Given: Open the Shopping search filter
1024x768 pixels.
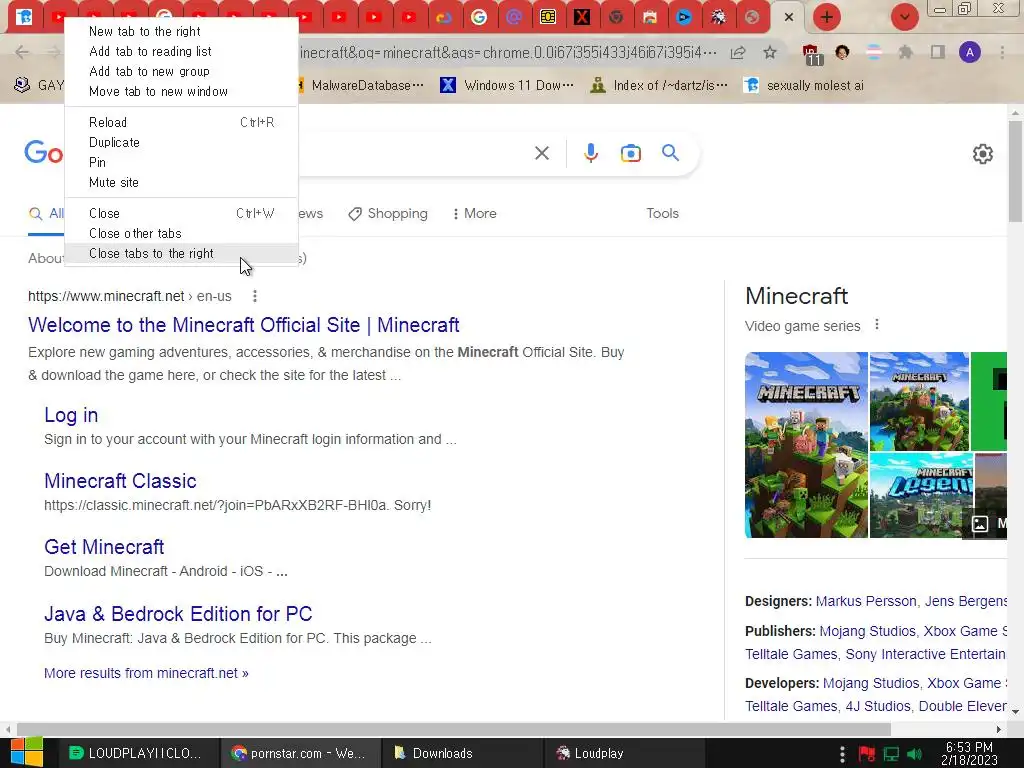Looking at the screenshot, I should (x=388, y=214).
